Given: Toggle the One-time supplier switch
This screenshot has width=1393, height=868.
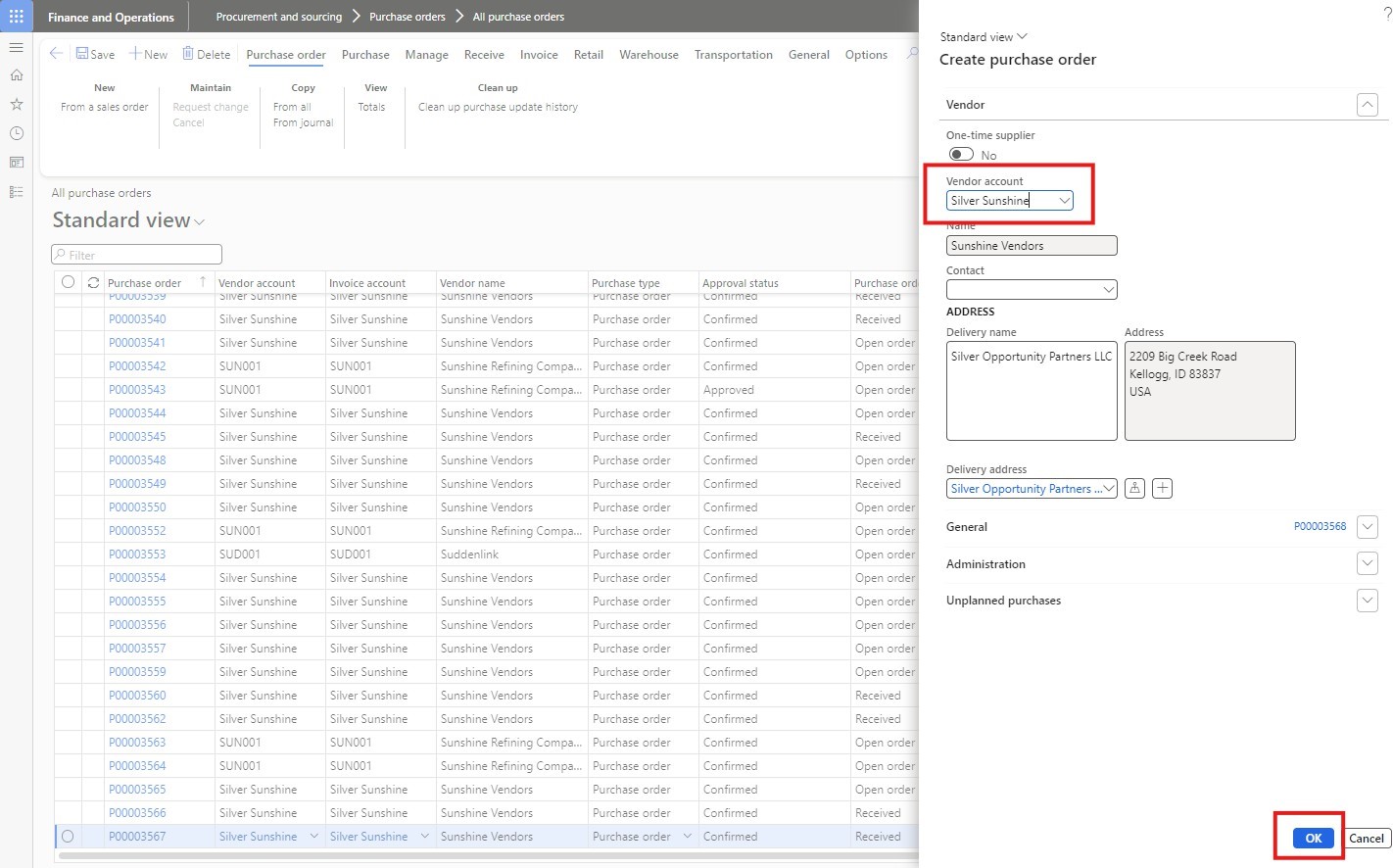Looking at the screenshot, I should click(961, 155).
